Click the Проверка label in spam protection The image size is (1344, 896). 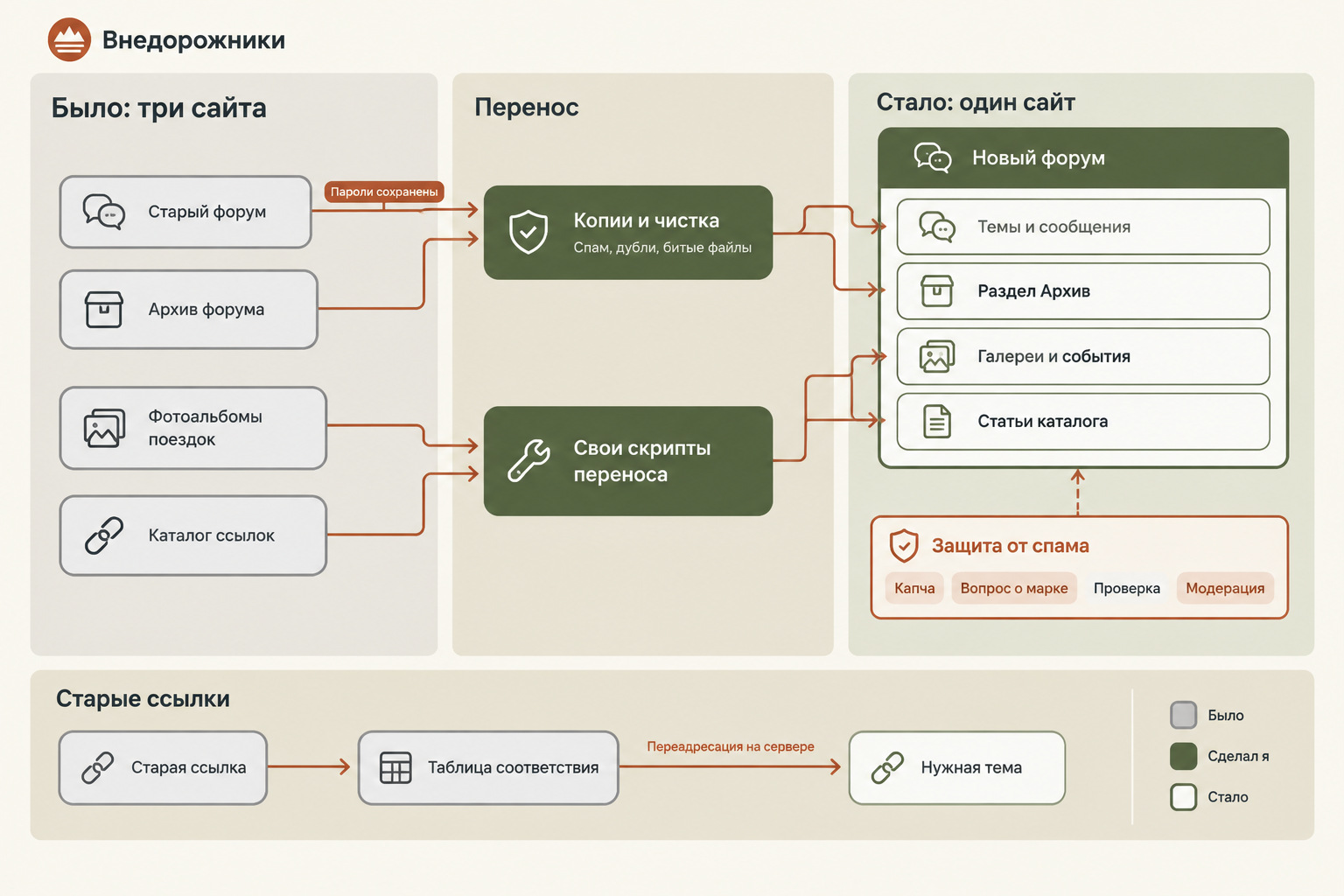click(x=1127, y=588)
